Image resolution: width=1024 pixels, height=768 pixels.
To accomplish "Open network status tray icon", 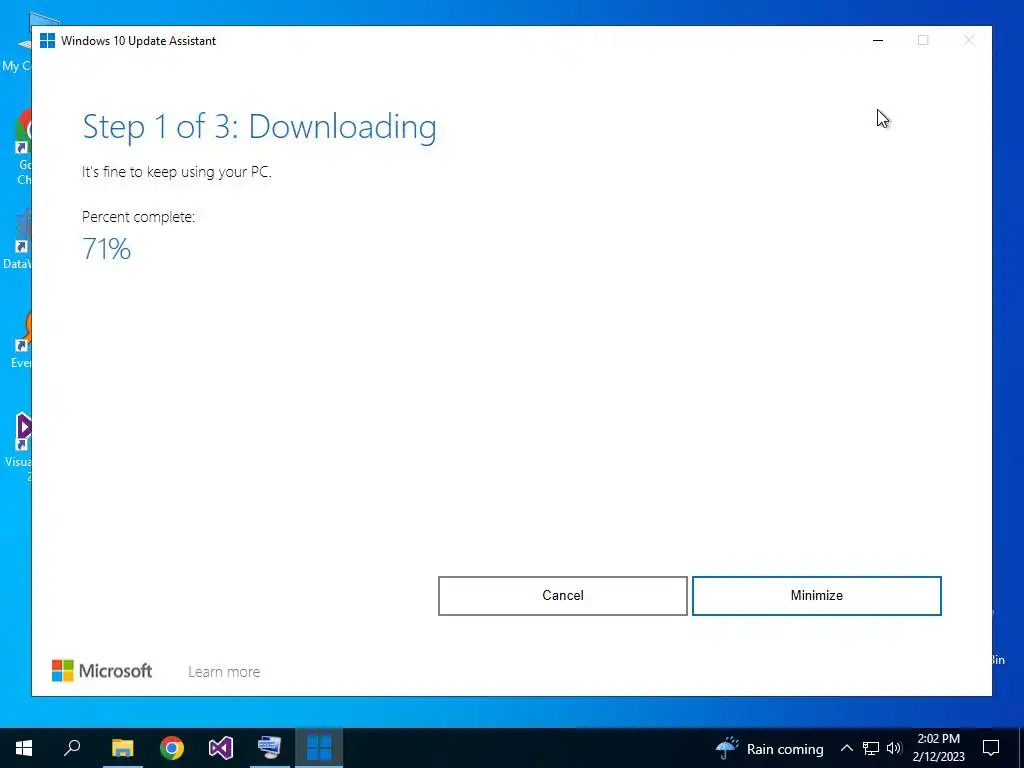I will 871,748.
